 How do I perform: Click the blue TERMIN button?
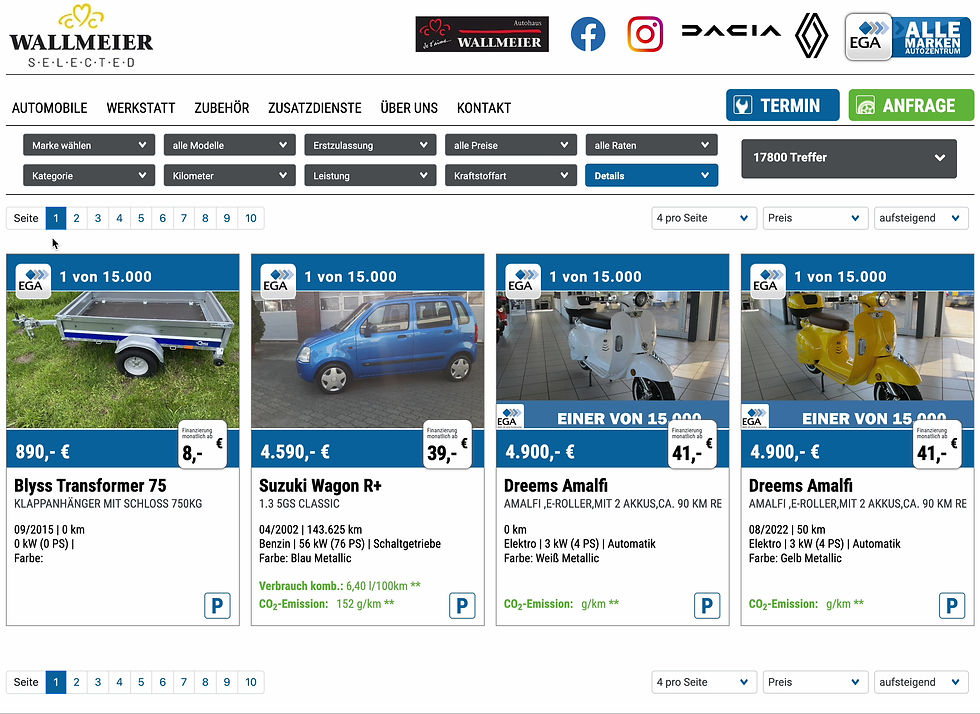point(782,105)
